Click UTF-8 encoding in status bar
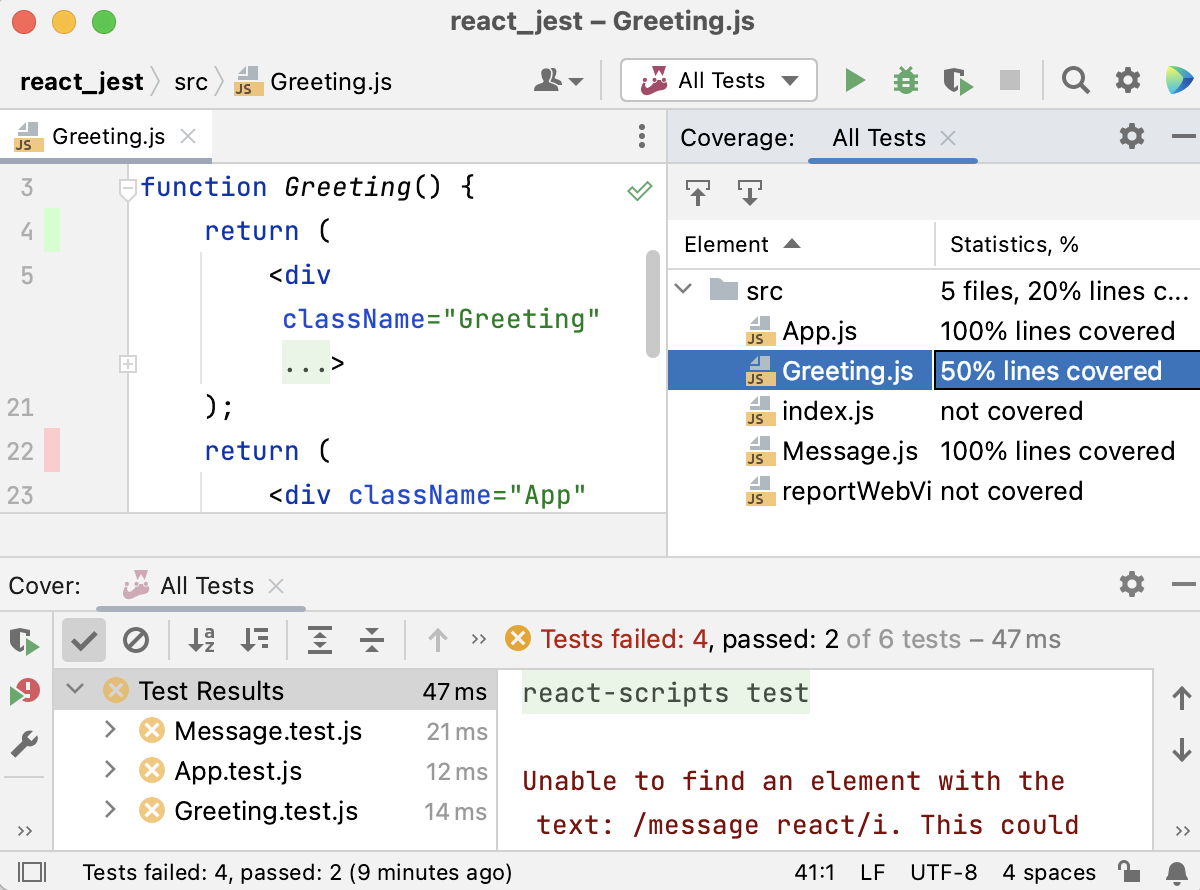This screenshot has width=1200, height=890. (x=944, y=872)
